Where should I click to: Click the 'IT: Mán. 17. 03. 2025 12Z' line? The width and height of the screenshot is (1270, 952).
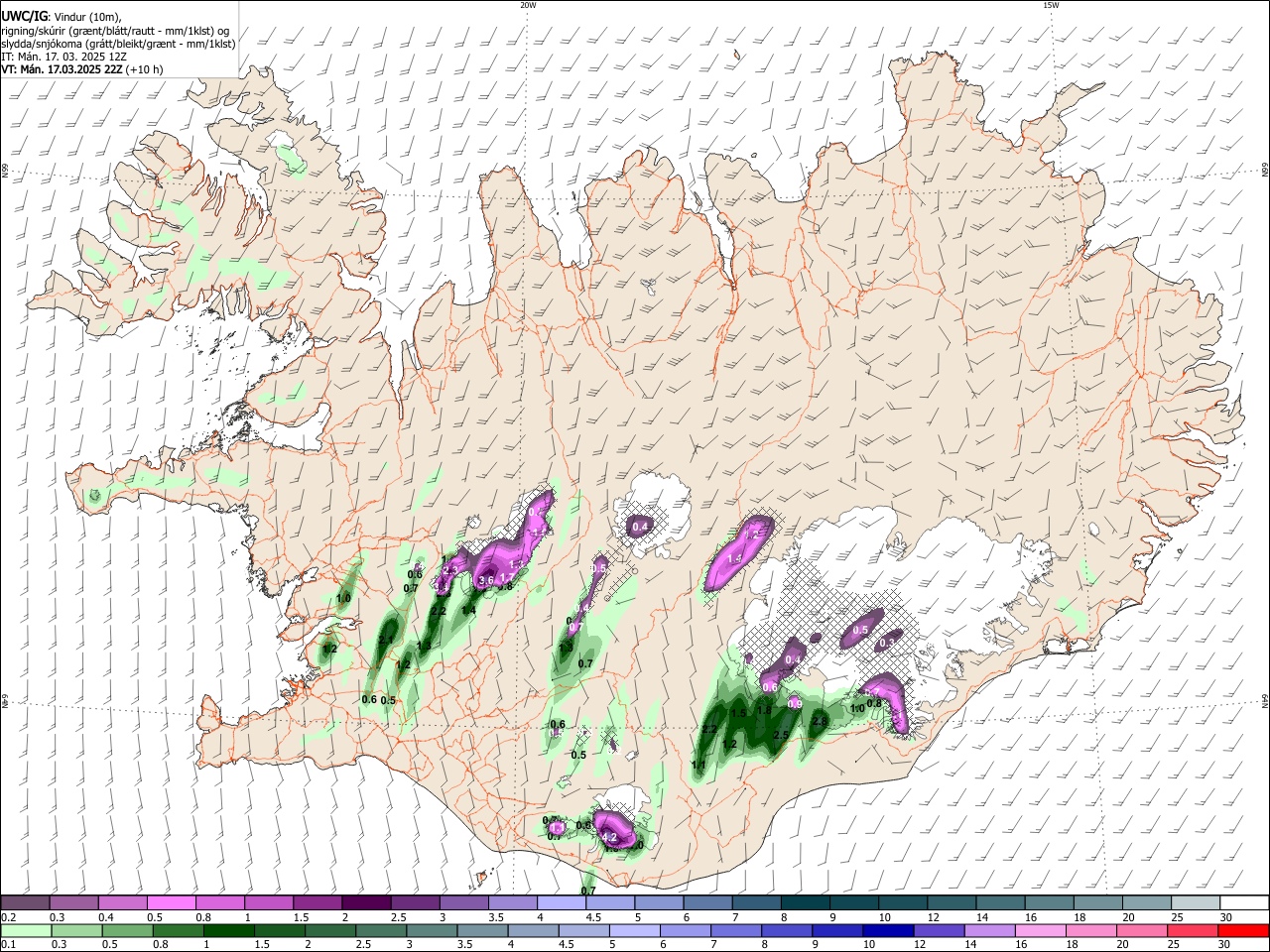[63, 57]
